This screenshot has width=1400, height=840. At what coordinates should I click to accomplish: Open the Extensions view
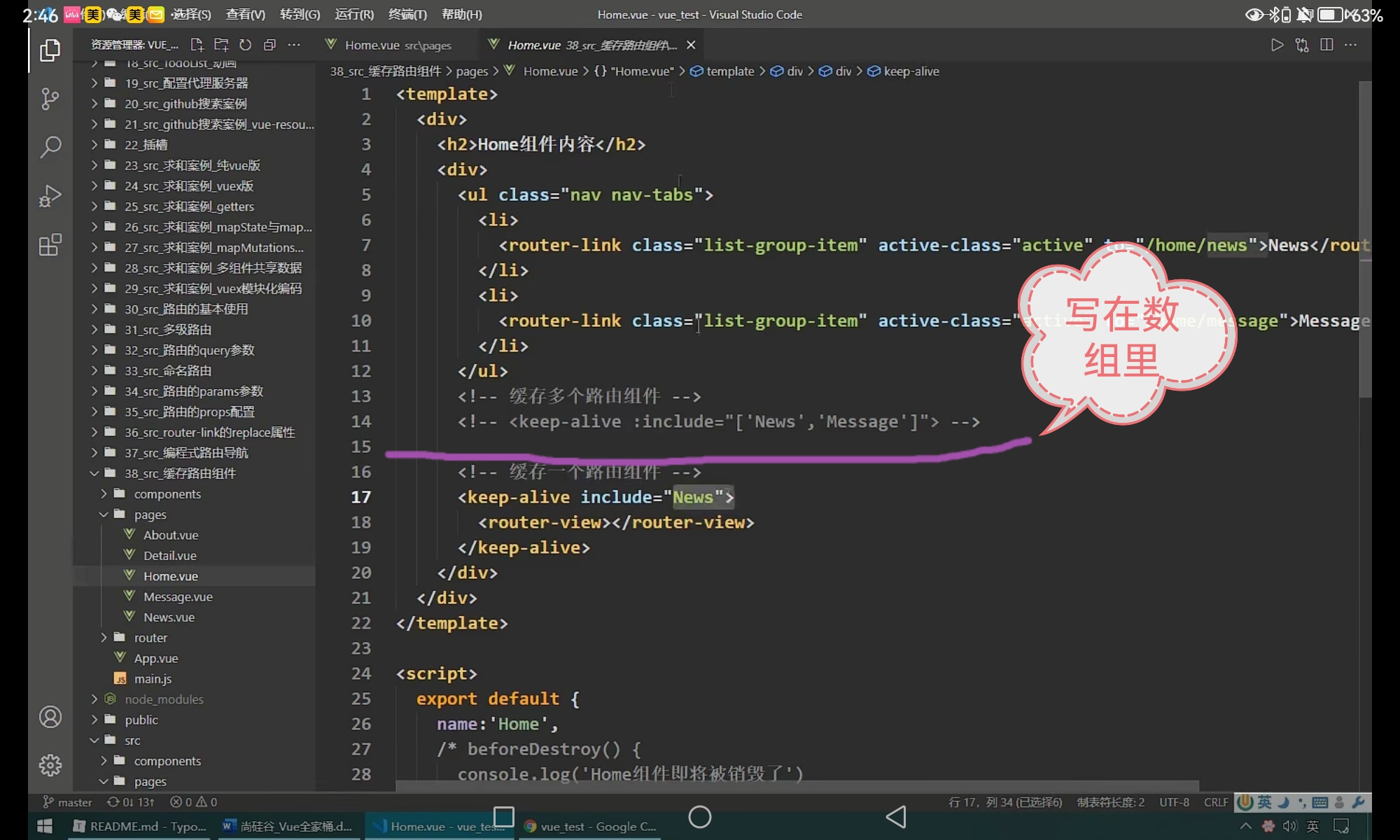pos(50,245)
